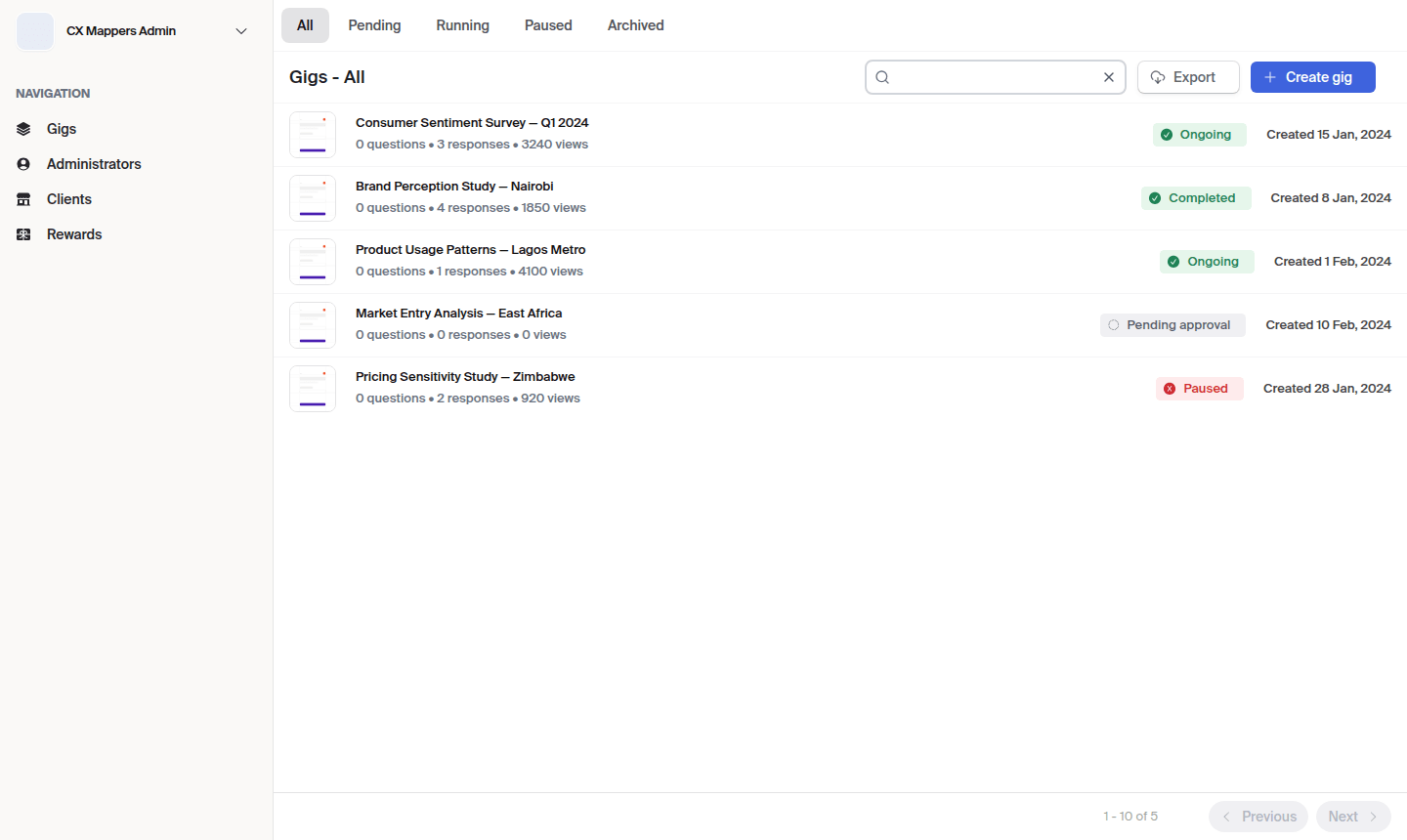Screen dimensions: 1407x840
Task: Click the Pending approval status badge
Action: point(1172,325)
